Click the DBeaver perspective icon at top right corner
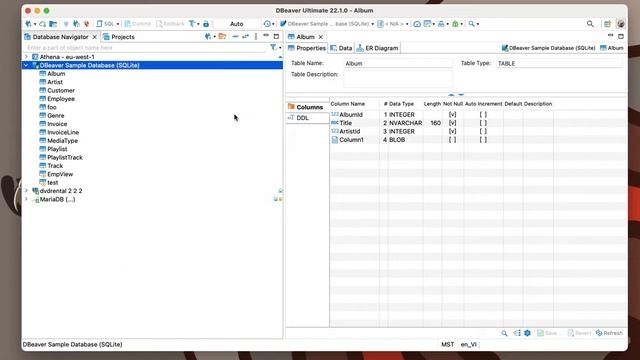 [620, 24]
